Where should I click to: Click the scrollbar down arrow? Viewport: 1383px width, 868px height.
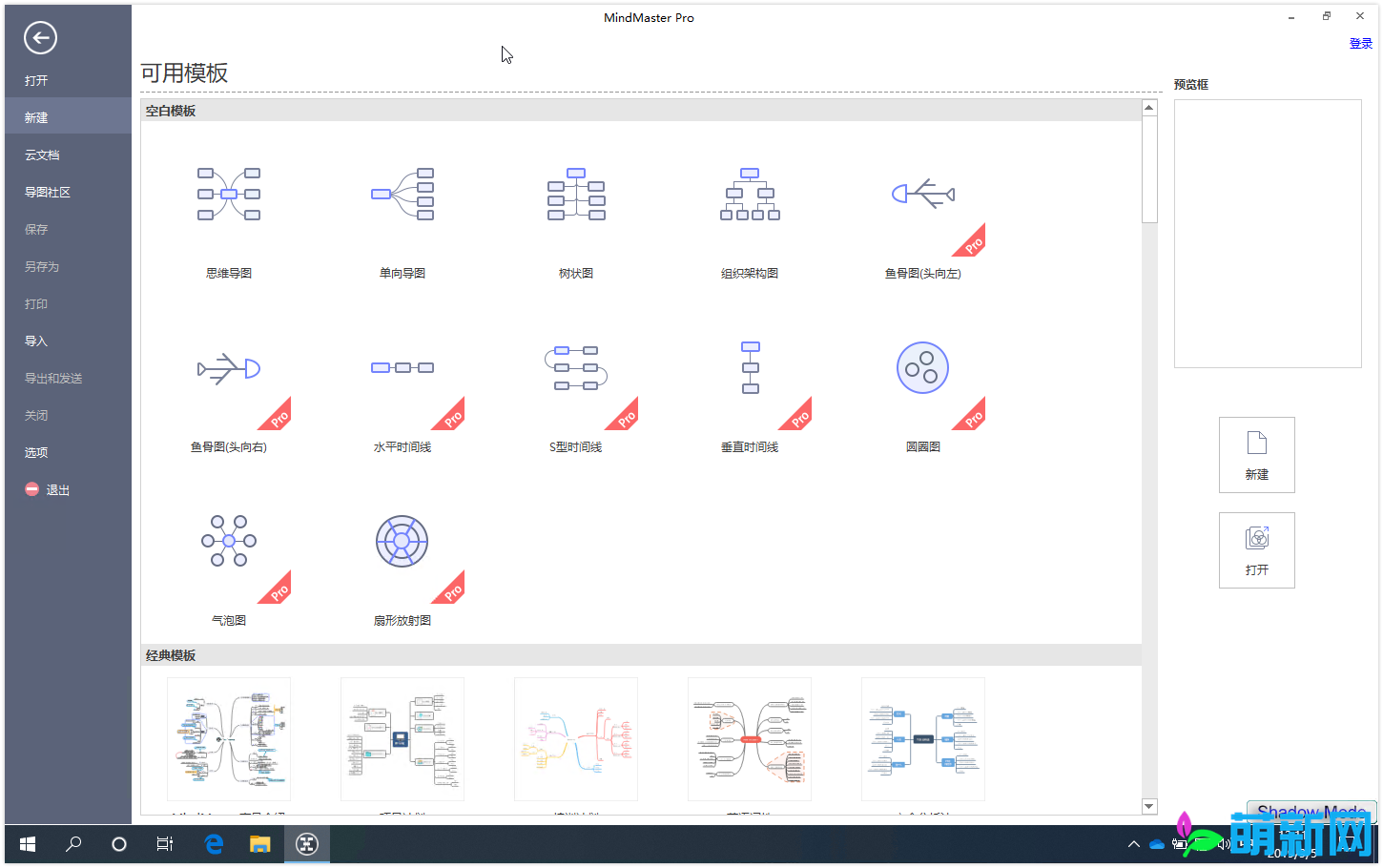(1148, 806)
